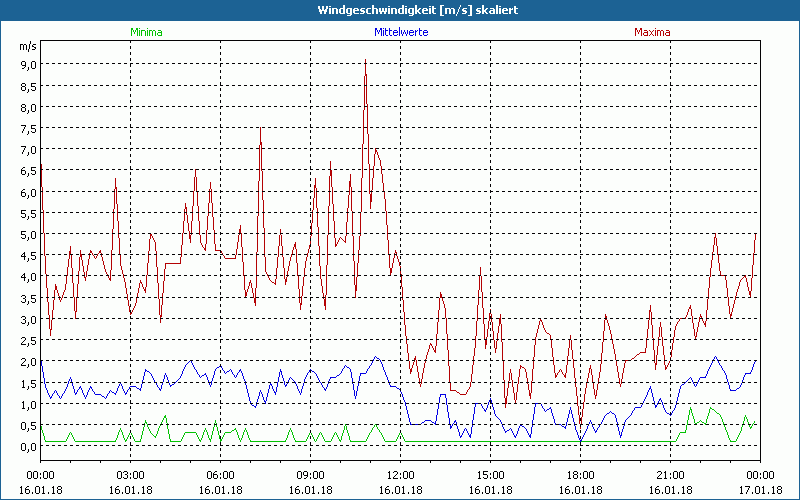Click the 17.01.18 date label
The height and width of the screenshot is (500, 800).
[759, 490]
